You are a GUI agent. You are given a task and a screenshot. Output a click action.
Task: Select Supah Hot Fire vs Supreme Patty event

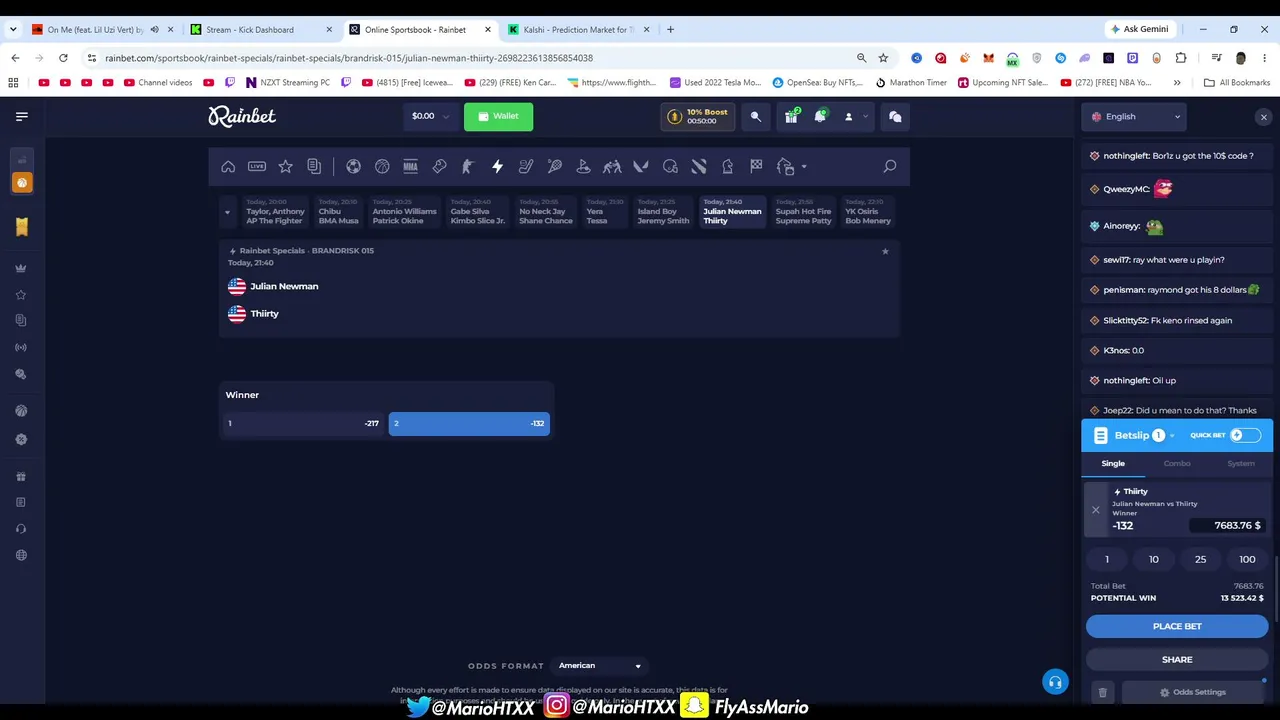click(803, 212)
